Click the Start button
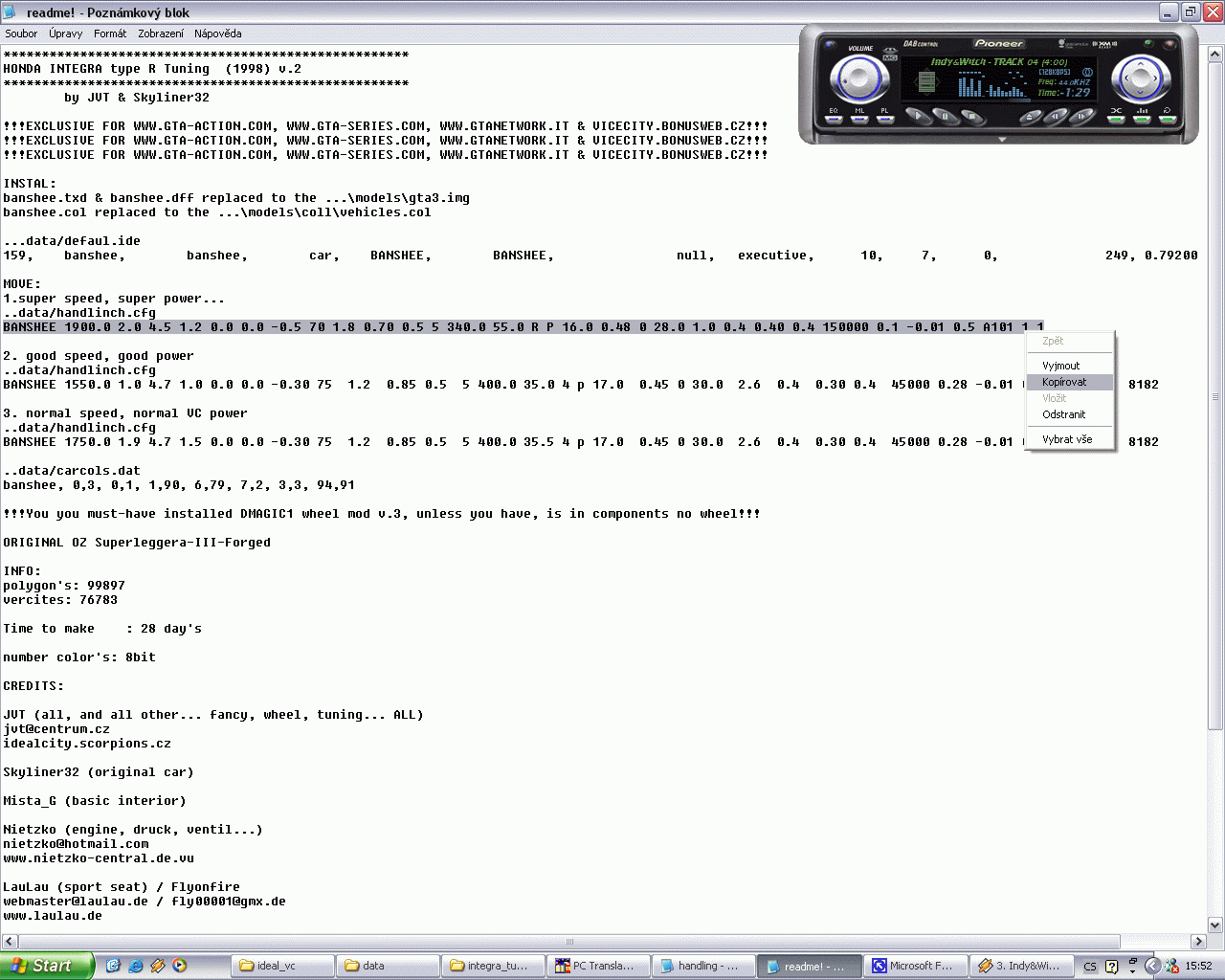The image size is (1225, 980). click(x=46, y=966)
